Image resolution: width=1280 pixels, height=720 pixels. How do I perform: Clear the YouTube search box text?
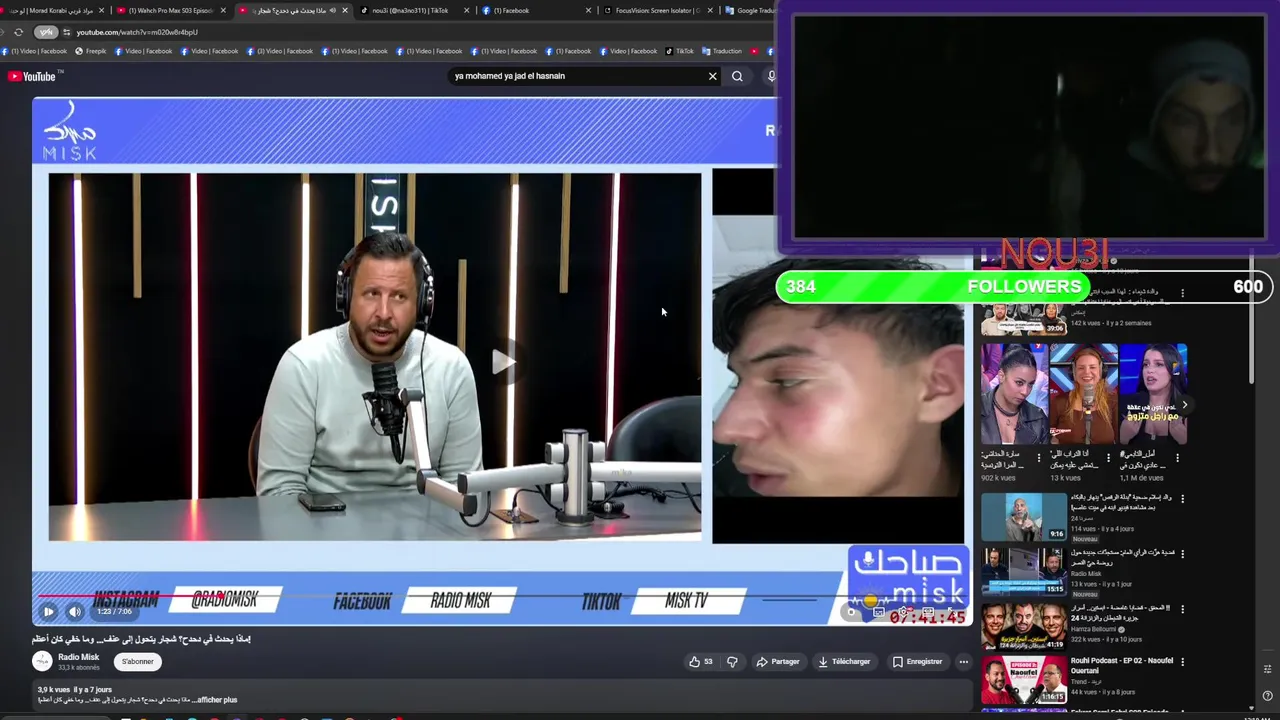(713, 76)
